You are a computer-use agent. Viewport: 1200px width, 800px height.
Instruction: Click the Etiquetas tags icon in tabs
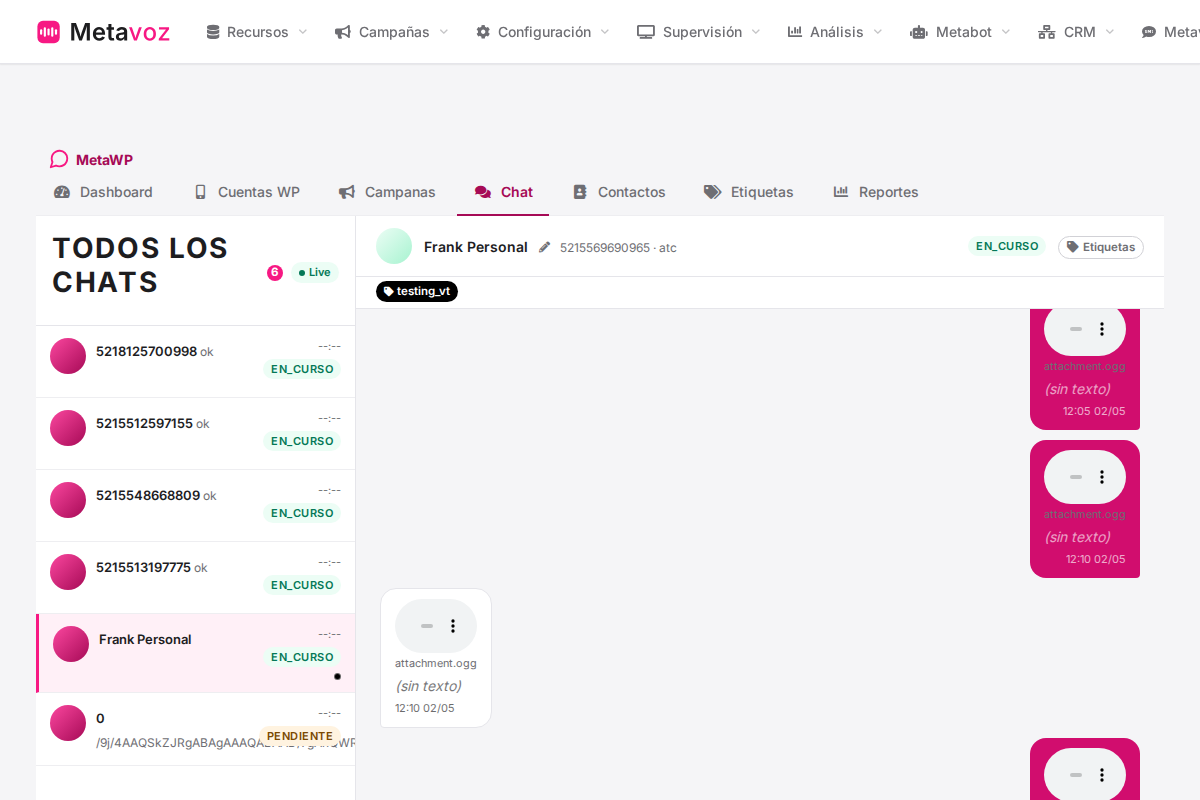coord(713,192)
